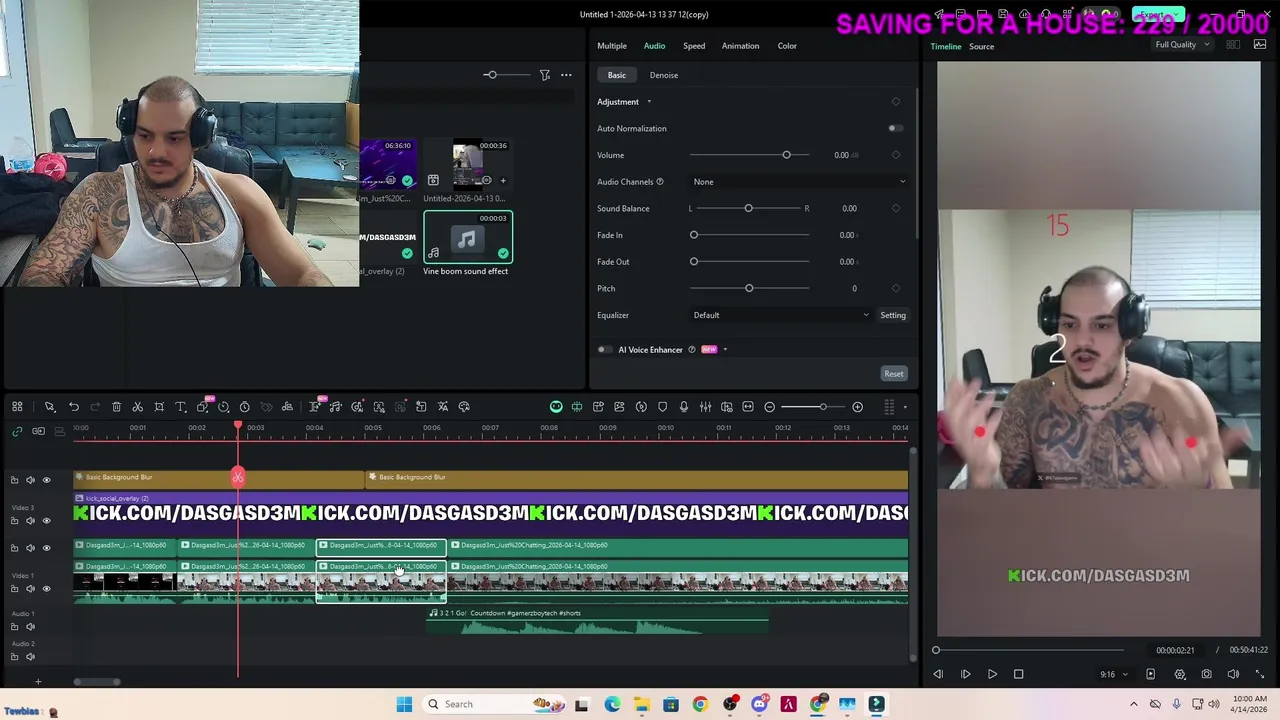Lock the Video 1 track

point(15,589)
